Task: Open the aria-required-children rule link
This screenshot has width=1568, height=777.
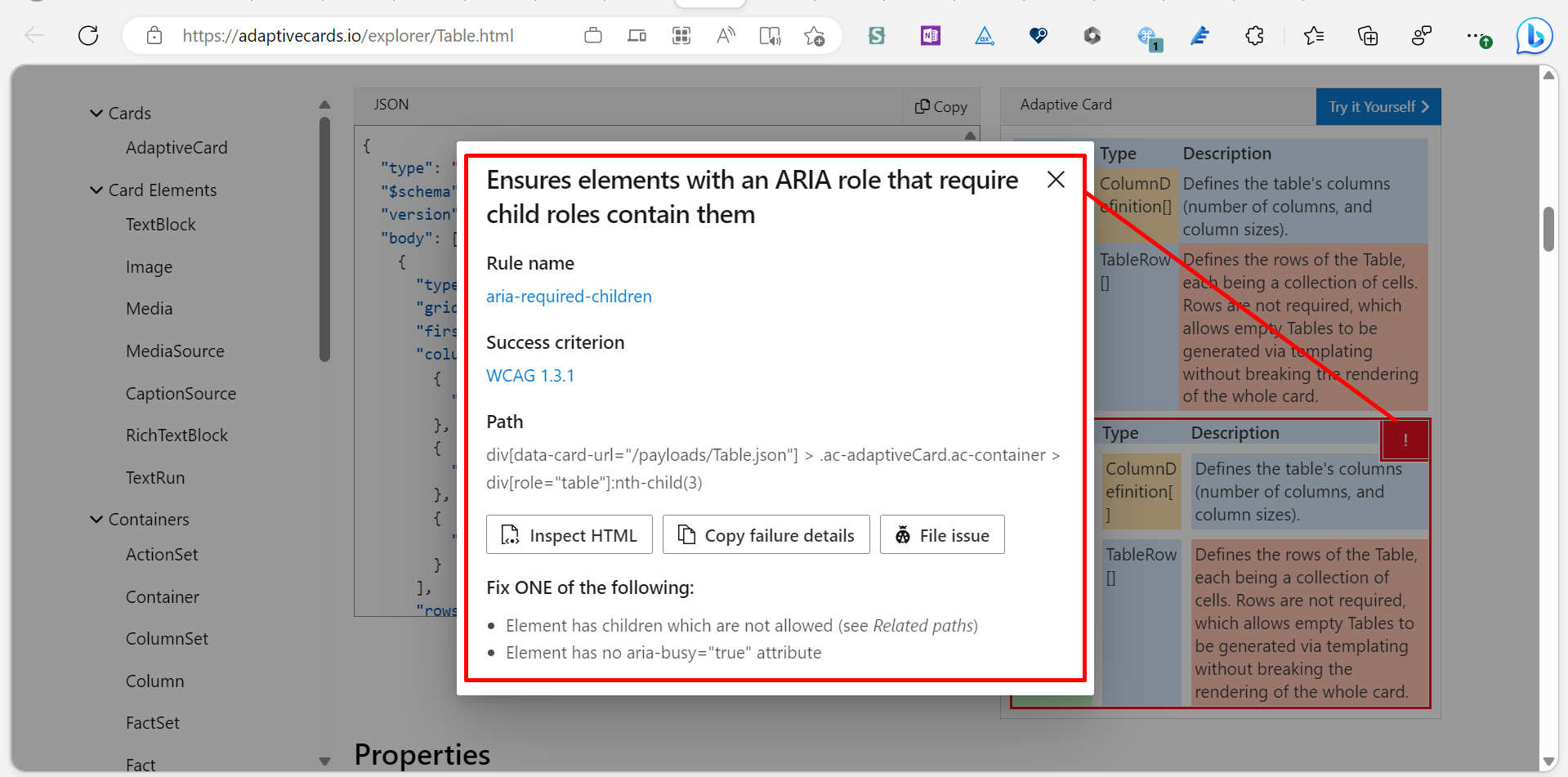Action: click(569, 296)
